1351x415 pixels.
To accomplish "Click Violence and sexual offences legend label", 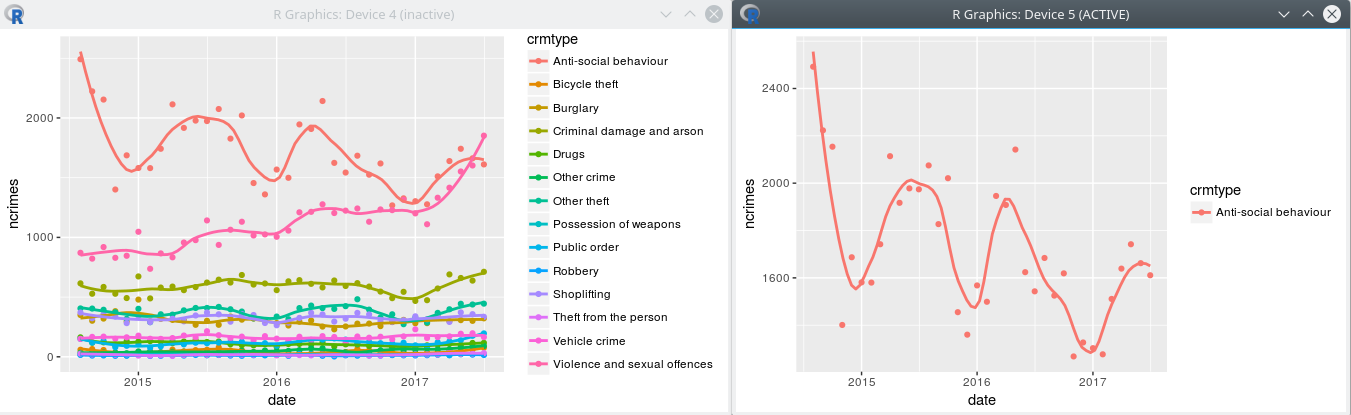I will click(x=632, y=364).
